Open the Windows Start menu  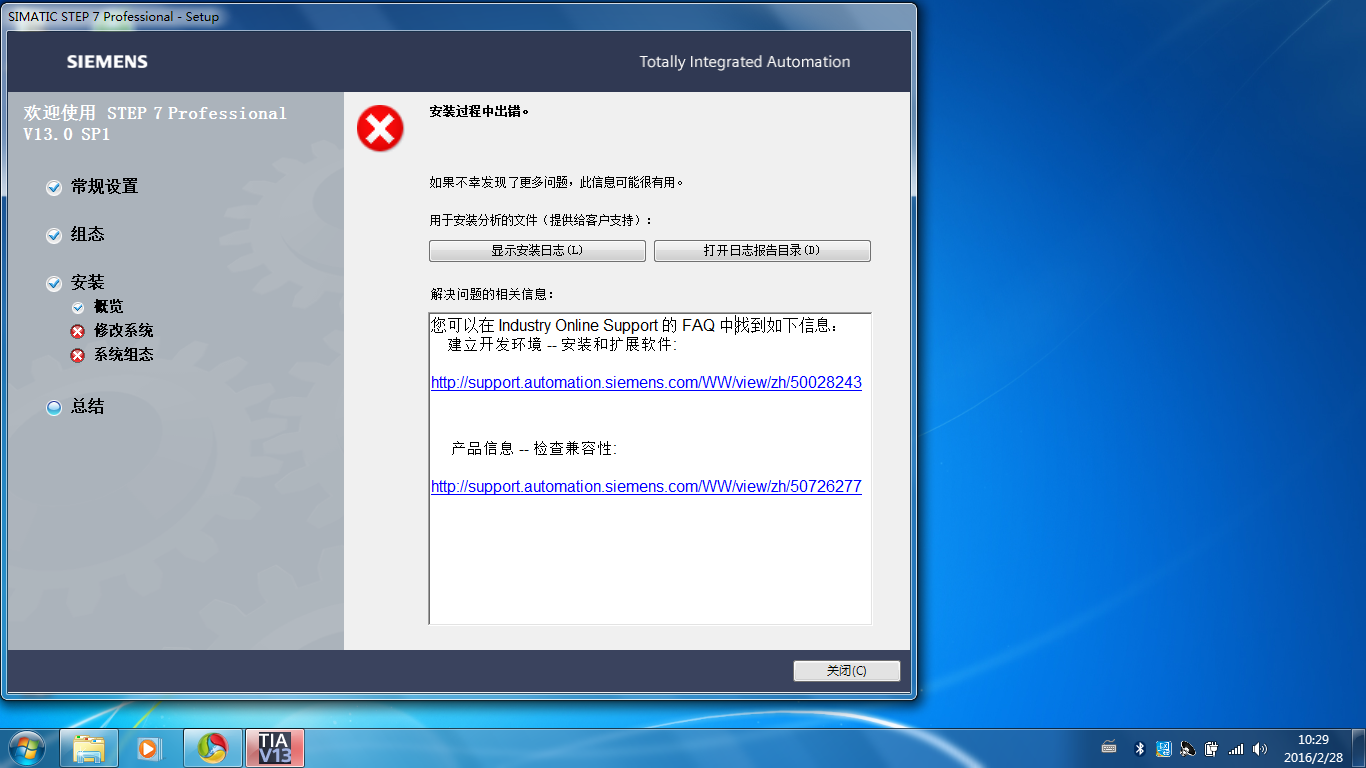pos(26,748)
